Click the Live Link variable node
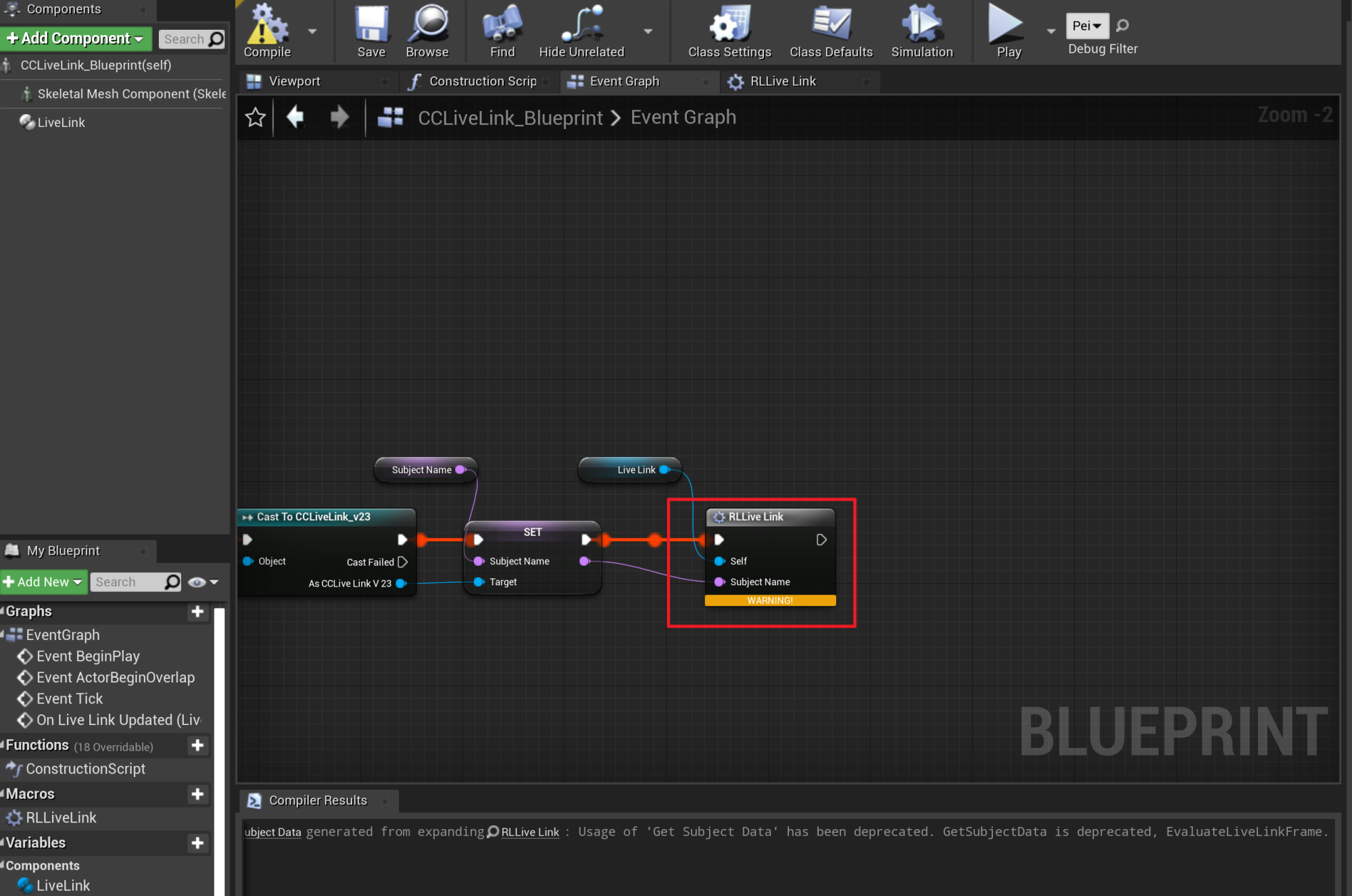The image size is (1352, 896). [x=630, y=470]
